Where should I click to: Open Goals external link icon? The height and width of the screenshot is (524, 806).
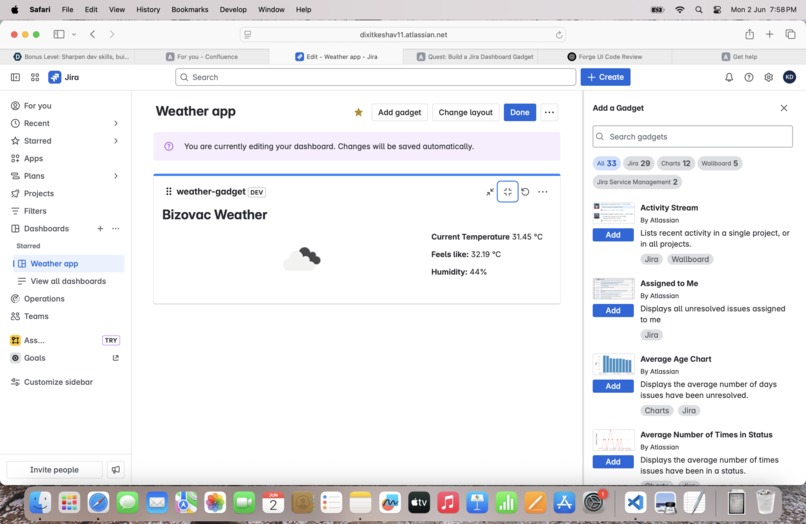point(116,358)
